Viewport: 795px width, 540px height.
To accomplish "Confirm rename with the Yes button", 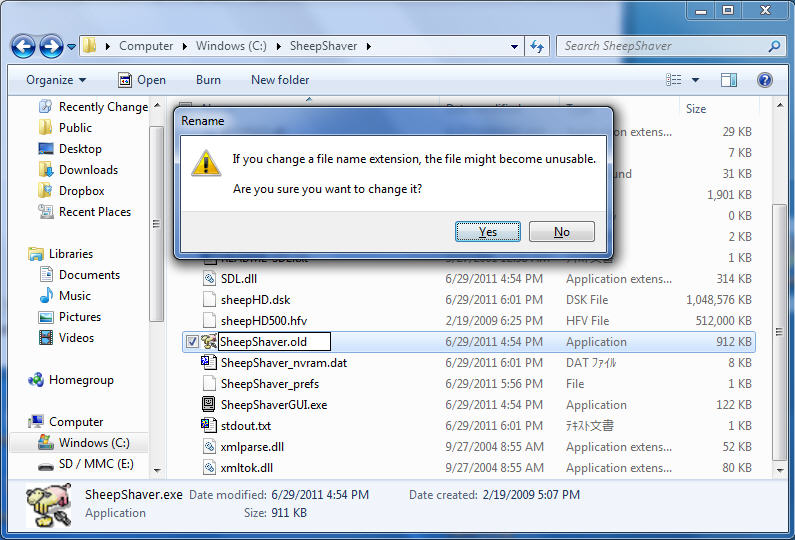I will coord(487,232).
